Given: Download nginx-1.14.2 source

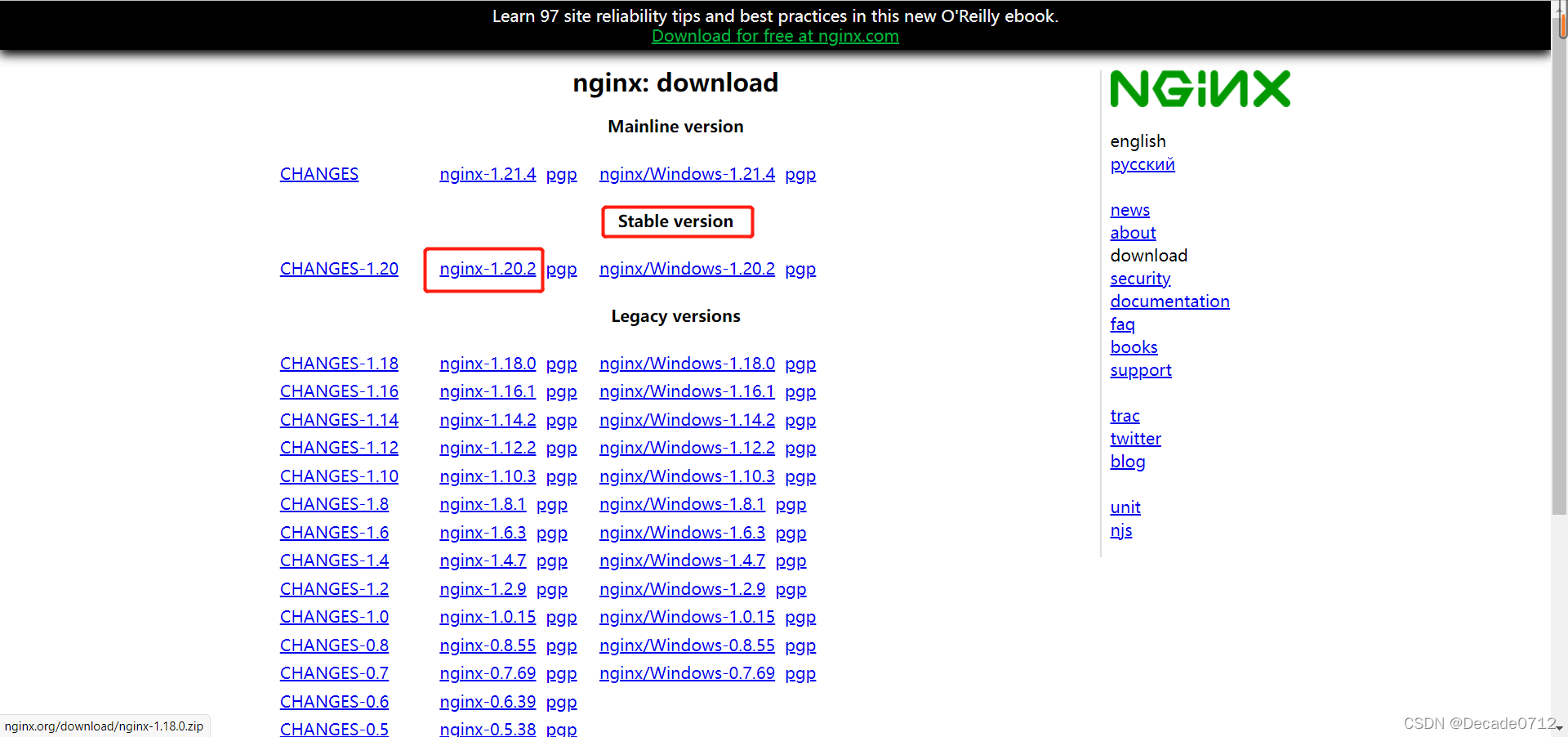Looking at the screenshot, I should tap(488, 420).
